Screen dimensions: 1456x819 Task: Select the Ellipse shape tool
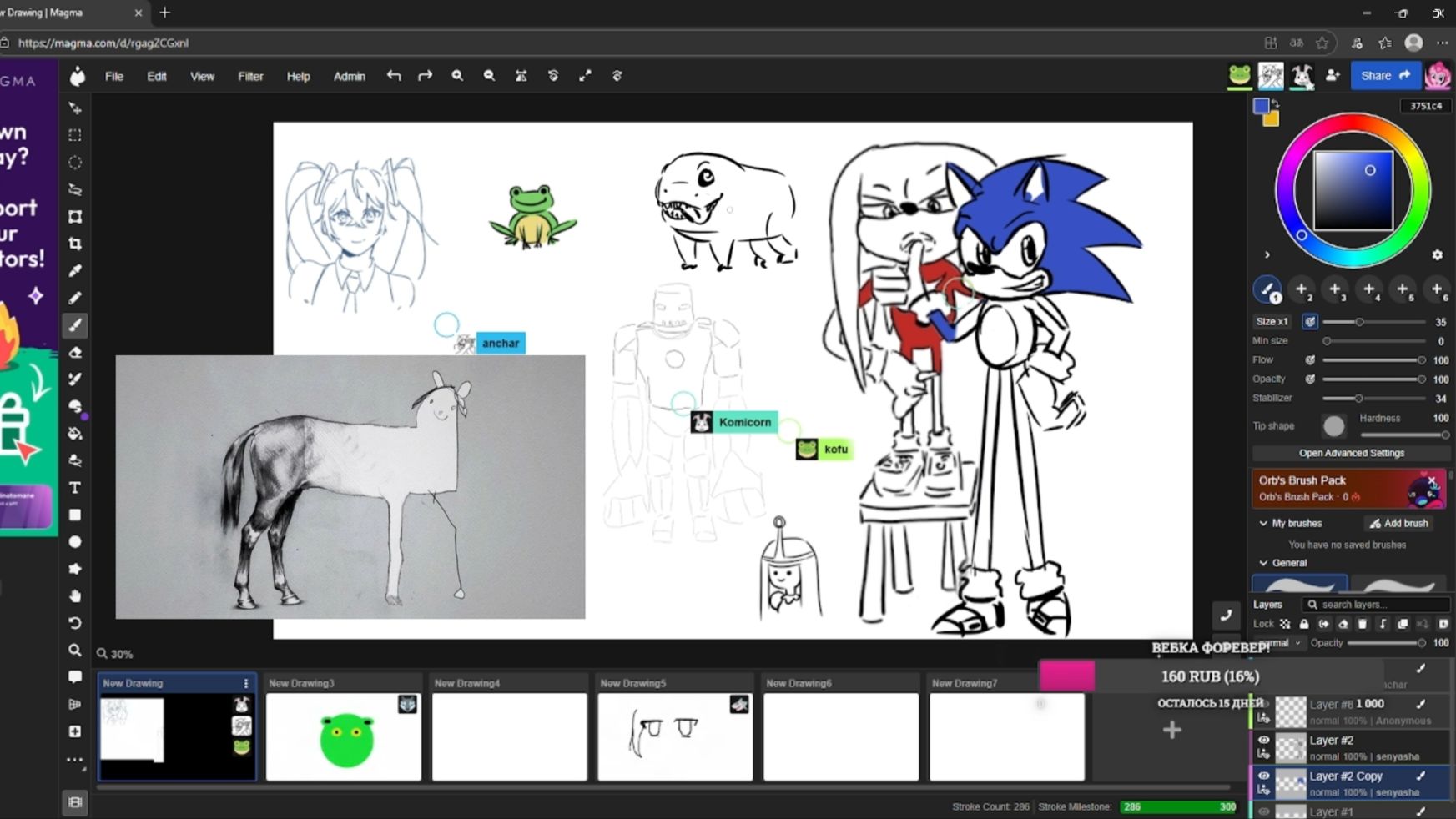click(x=75, y=541)
